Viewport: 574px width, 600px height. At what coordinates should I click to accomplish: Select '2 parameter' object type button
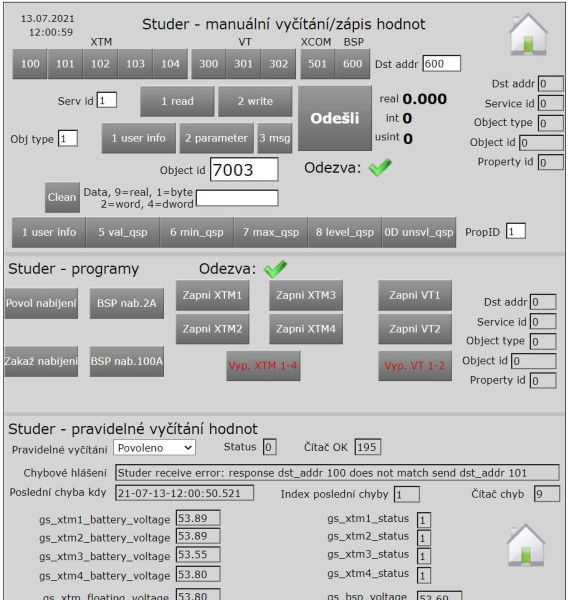click(217, 138)
